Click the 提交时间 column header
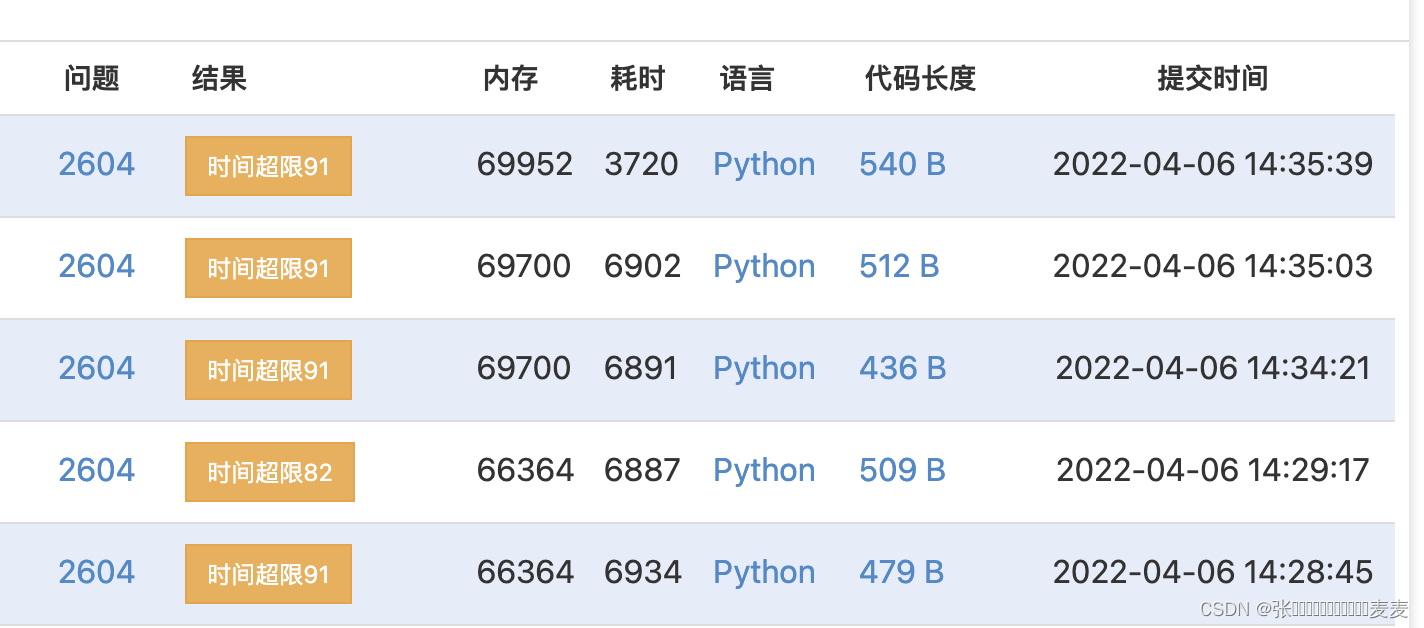 1212,78
